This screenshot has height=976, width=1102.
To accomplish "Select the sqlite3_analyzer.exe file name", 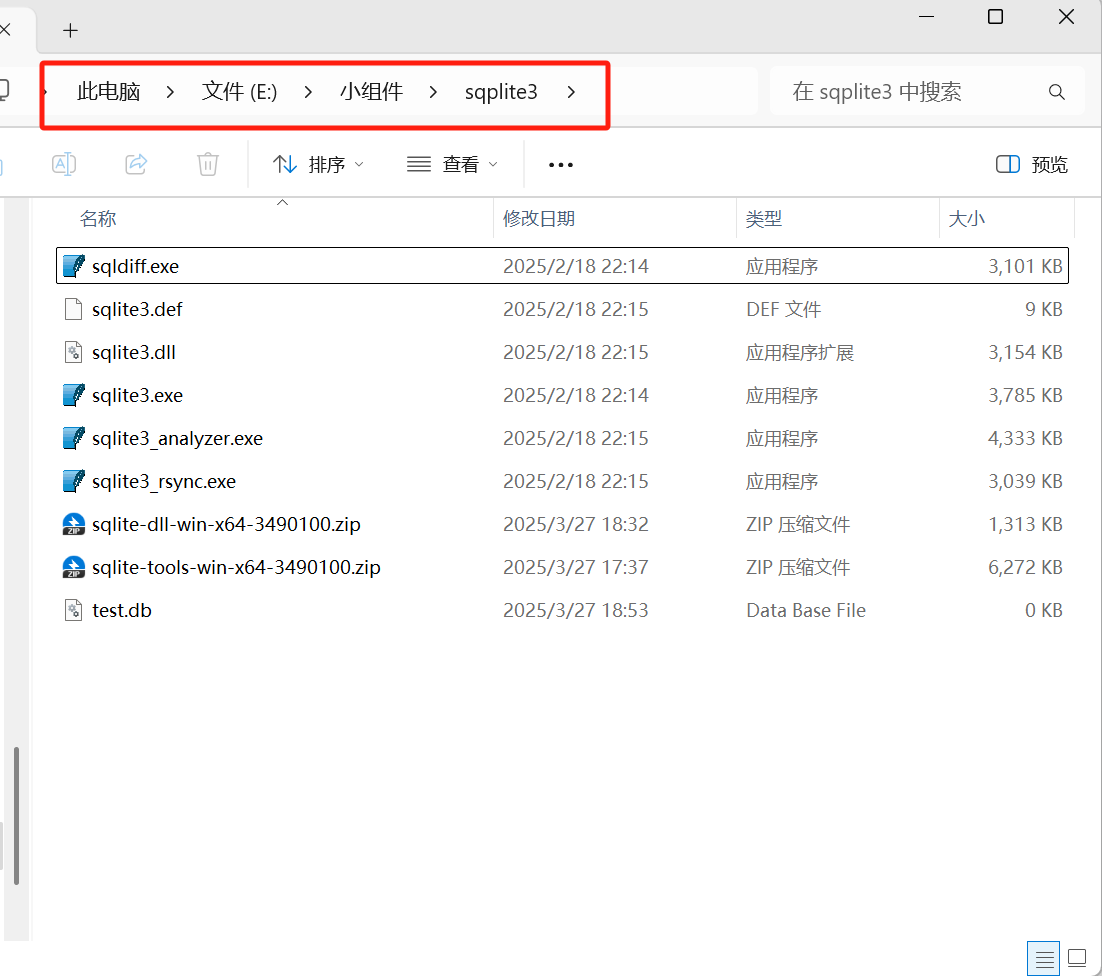I will tap(177, 438).
